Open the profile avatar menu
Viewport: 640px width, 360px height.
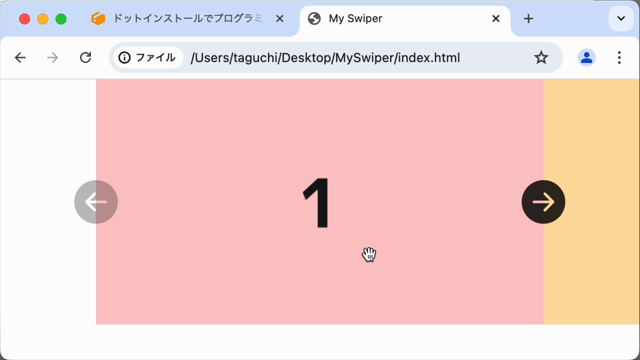point(587,58)
